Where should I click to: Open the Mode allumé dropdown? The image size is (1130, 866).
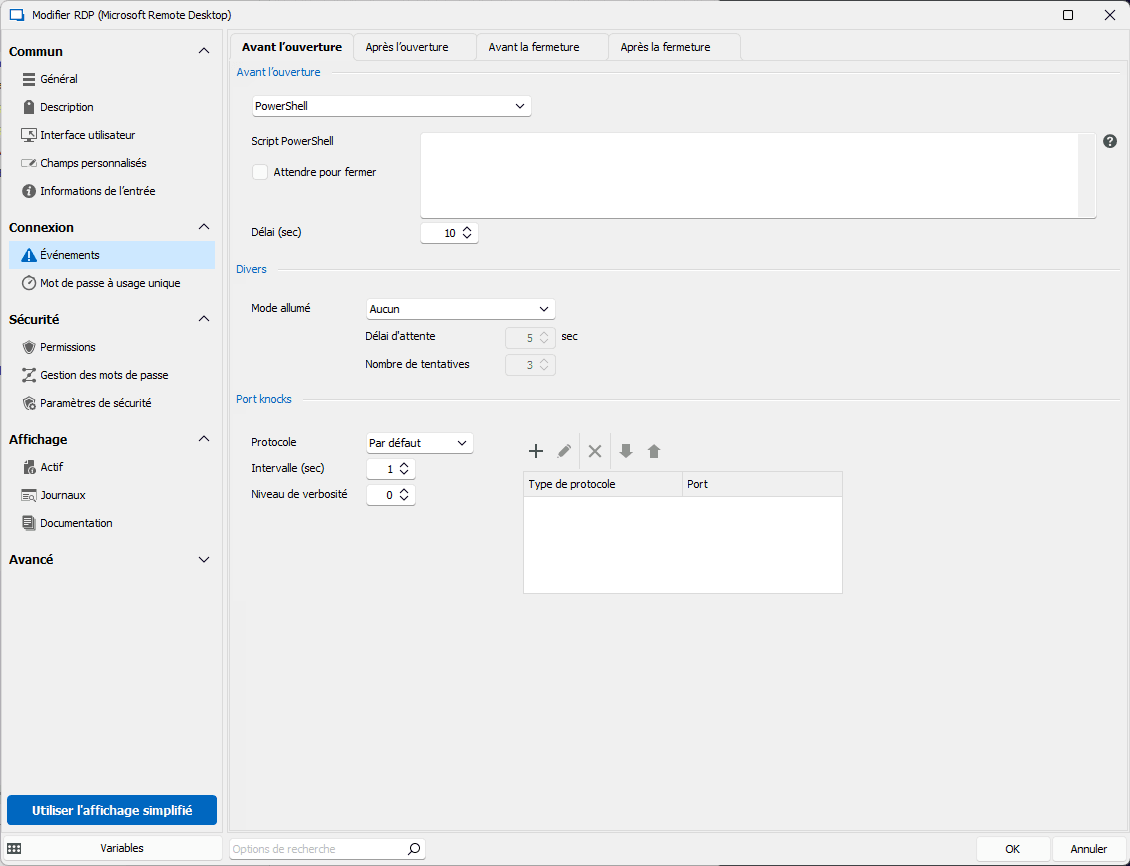[460, 309]
